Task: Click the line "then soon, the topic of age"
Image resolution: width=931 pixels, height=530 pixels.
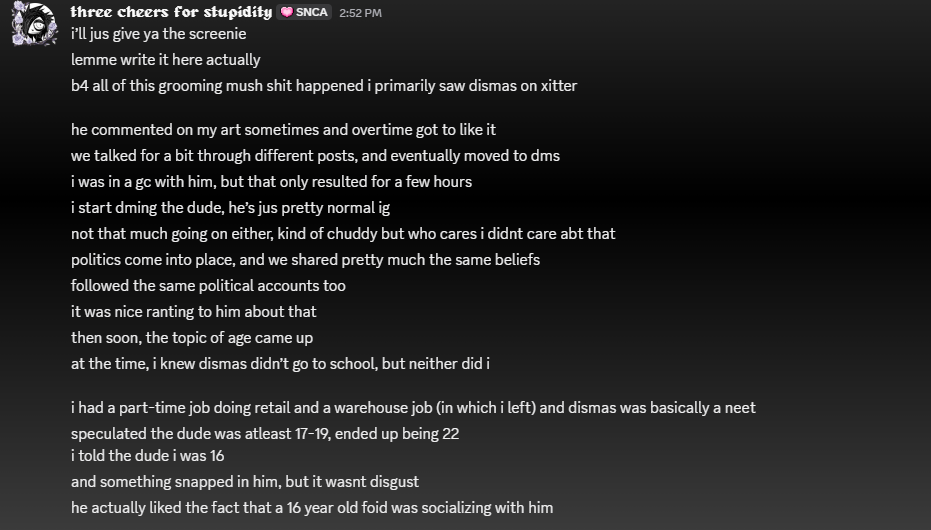Action: (192, 338)
